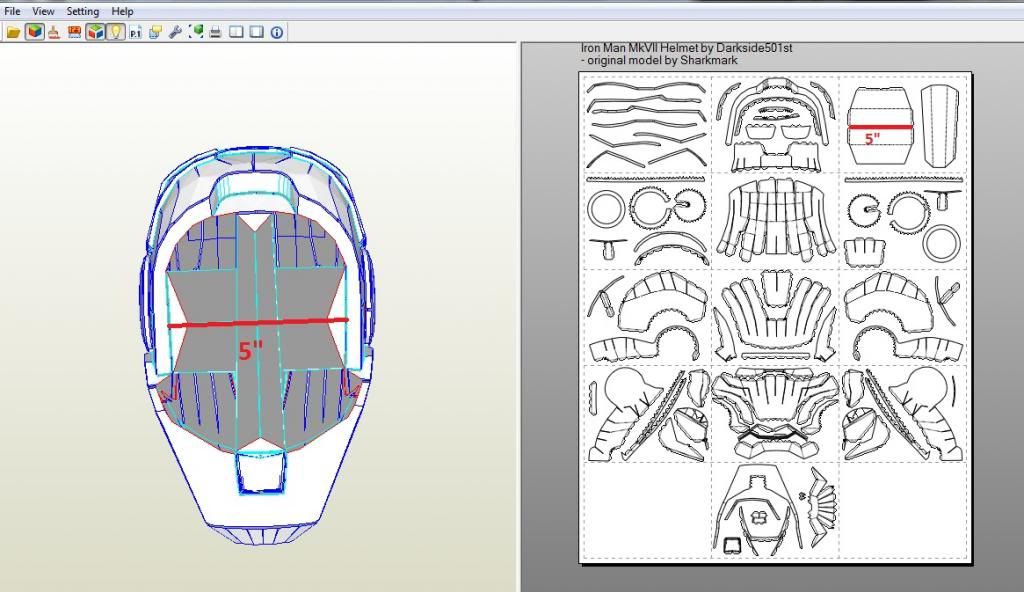Toggle the cube with white edges button

95,32
